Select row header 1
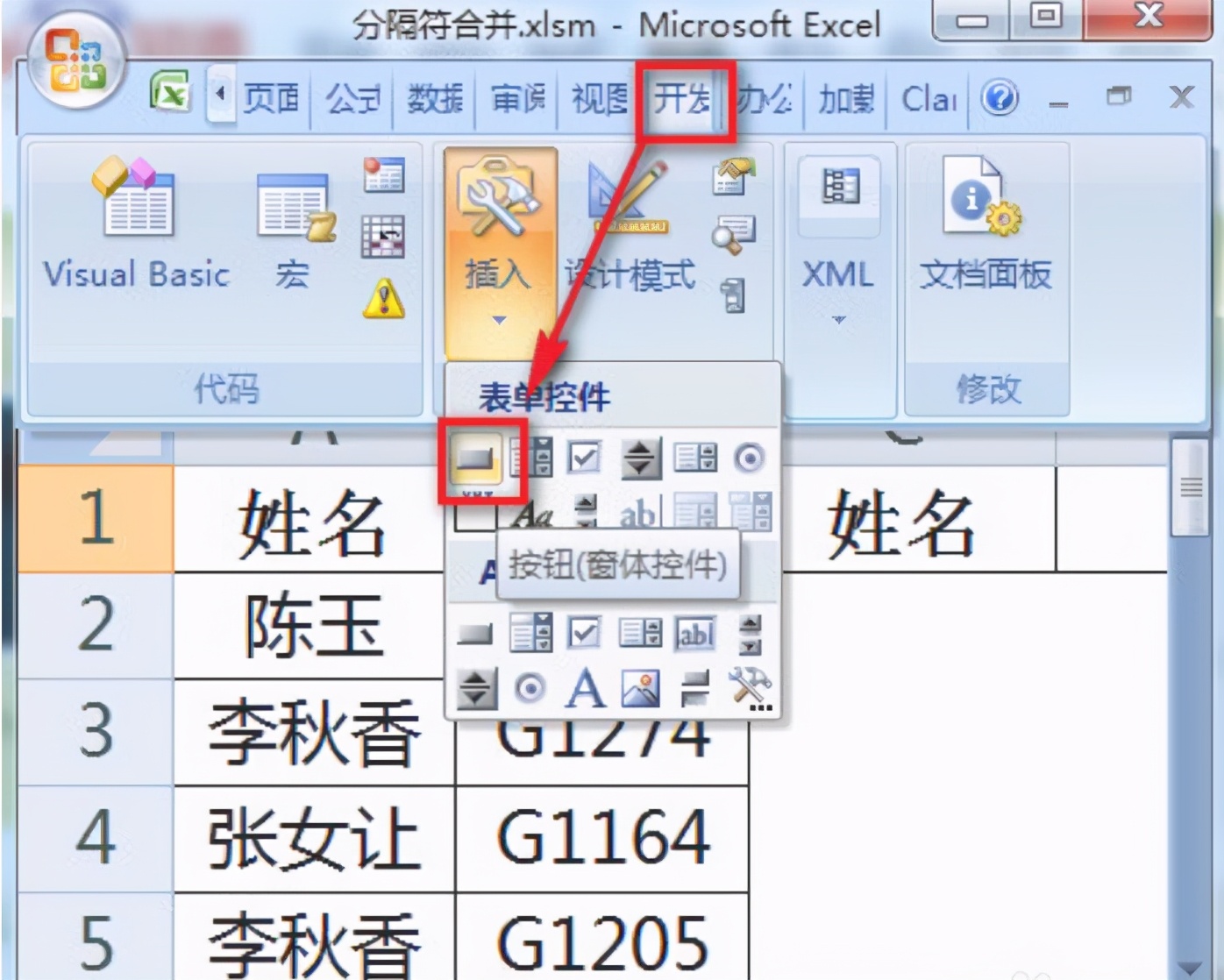1224x980 pixels. [x=96, y=519]
